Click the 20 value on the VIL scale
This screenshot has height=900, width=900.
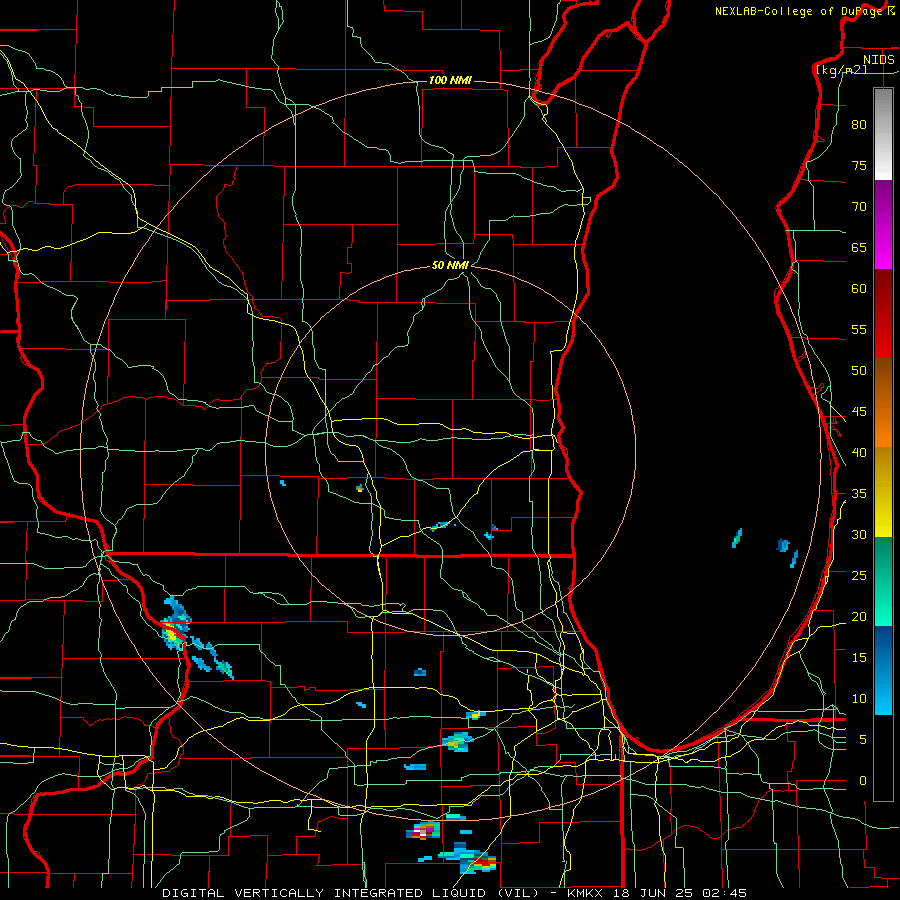pyautogui.click(x=859, y=616)
